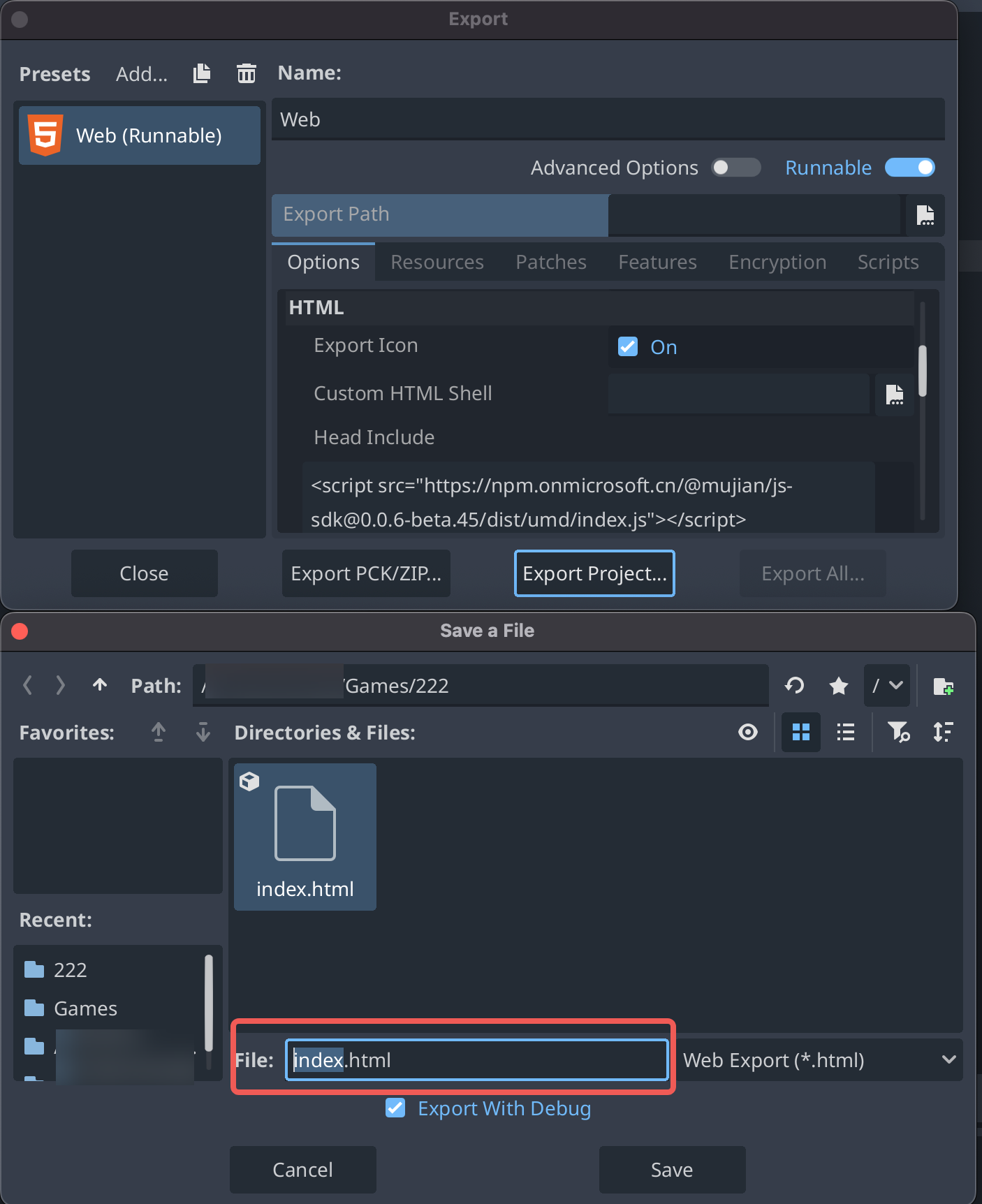Browse for Export Path file icon
982x1204 pixels.
tap(925, 215)
